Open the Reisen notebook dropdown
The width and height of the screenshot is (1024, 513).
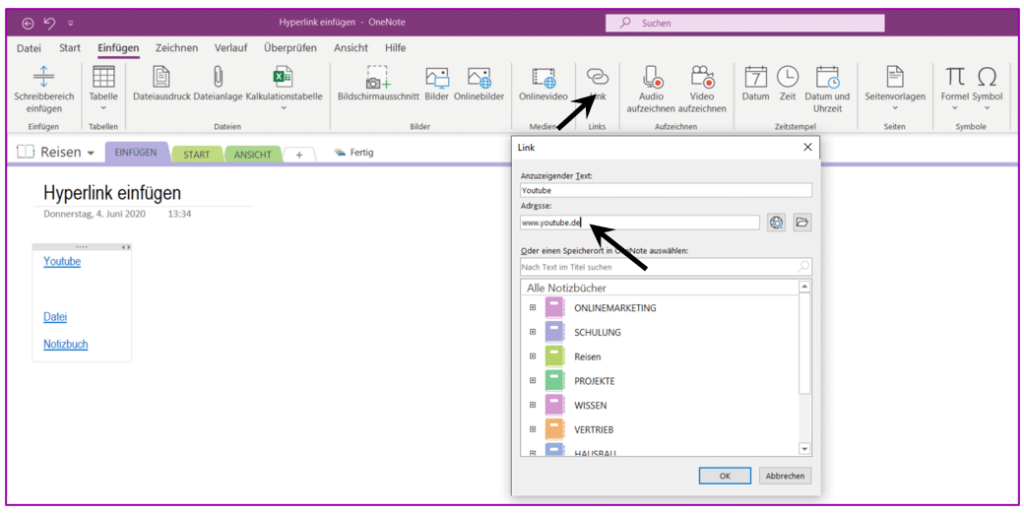(x=90, y=153)
